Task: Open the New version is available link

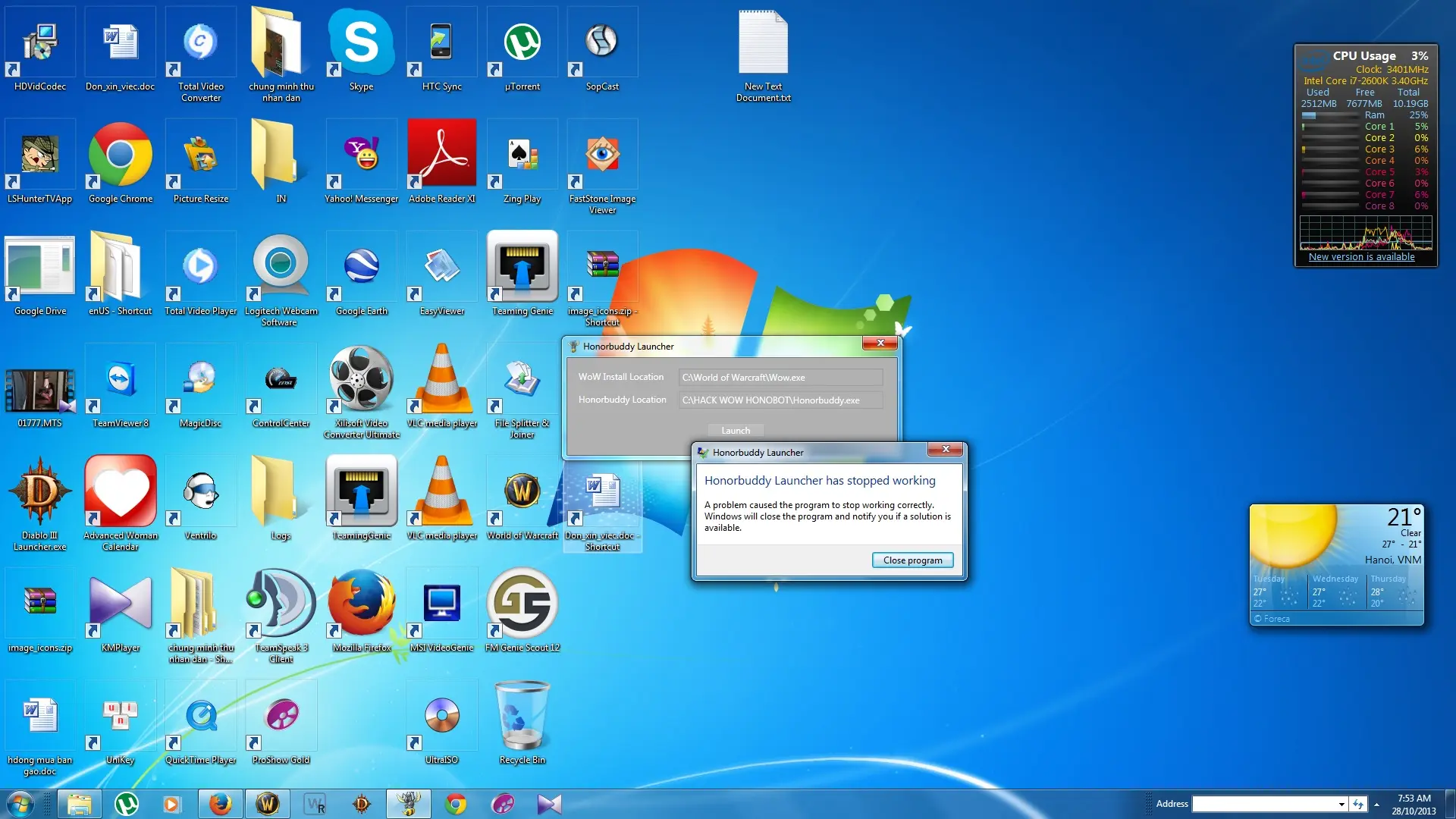Action: click(x=1361, y=257)
